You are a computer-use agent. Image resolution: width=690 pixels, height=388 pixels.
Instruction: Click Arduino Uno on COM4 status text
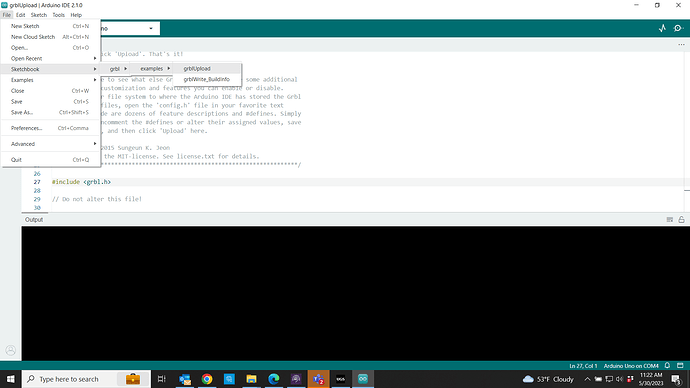[x=631, y=366]
